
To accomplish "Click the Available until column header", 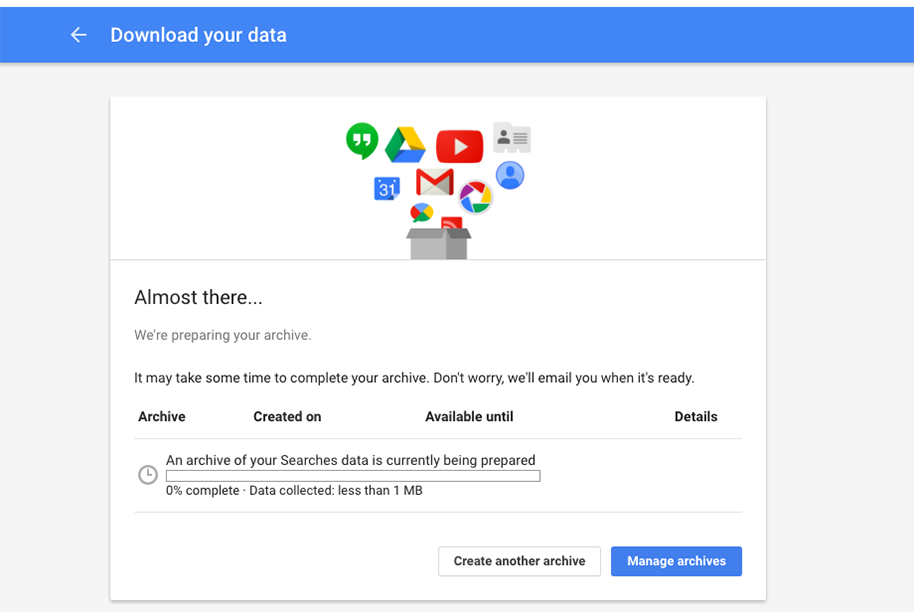I will coord(469,417).
